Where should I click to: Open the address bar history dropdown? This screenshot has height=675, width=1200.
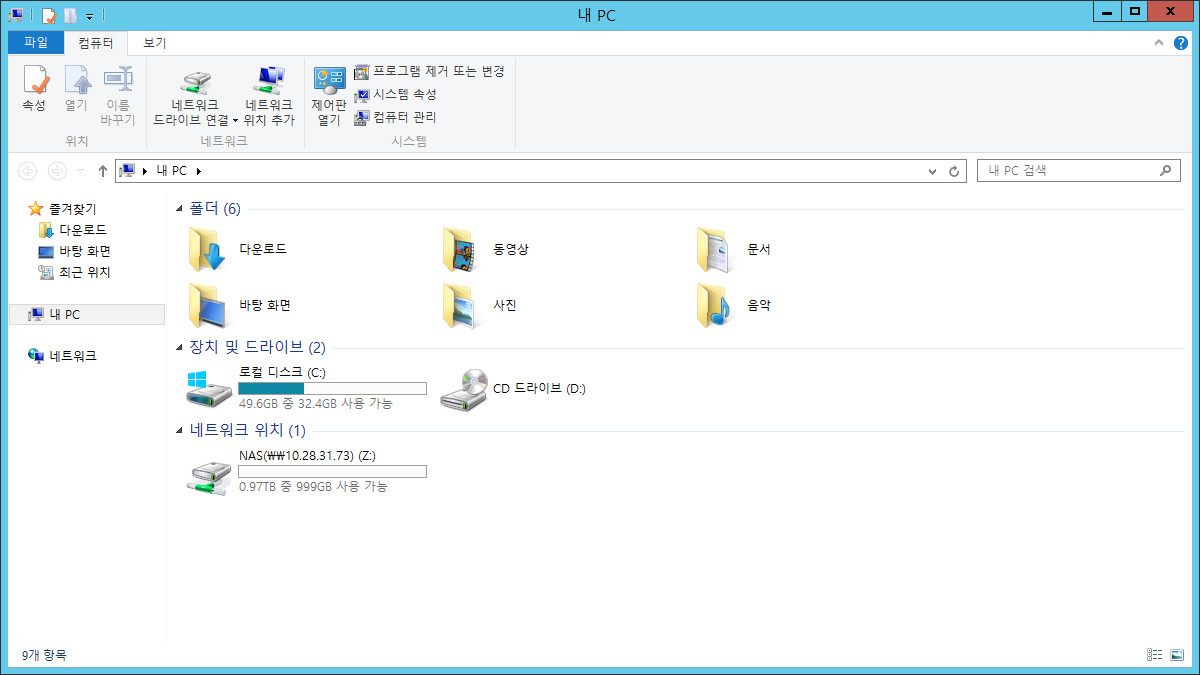[933, 171]
